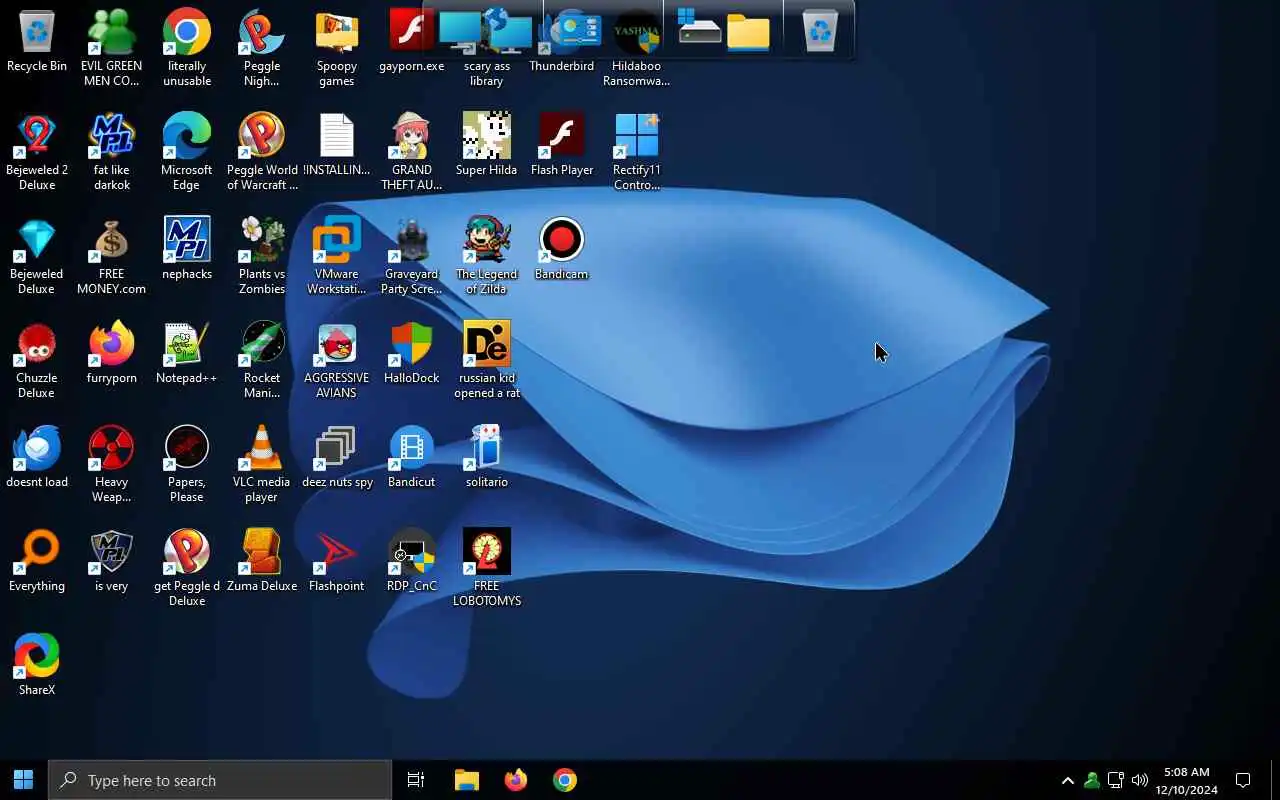Open the Spoopy games folder
The height and width of the screenshot is (800, 1280).
pos(337,47)
